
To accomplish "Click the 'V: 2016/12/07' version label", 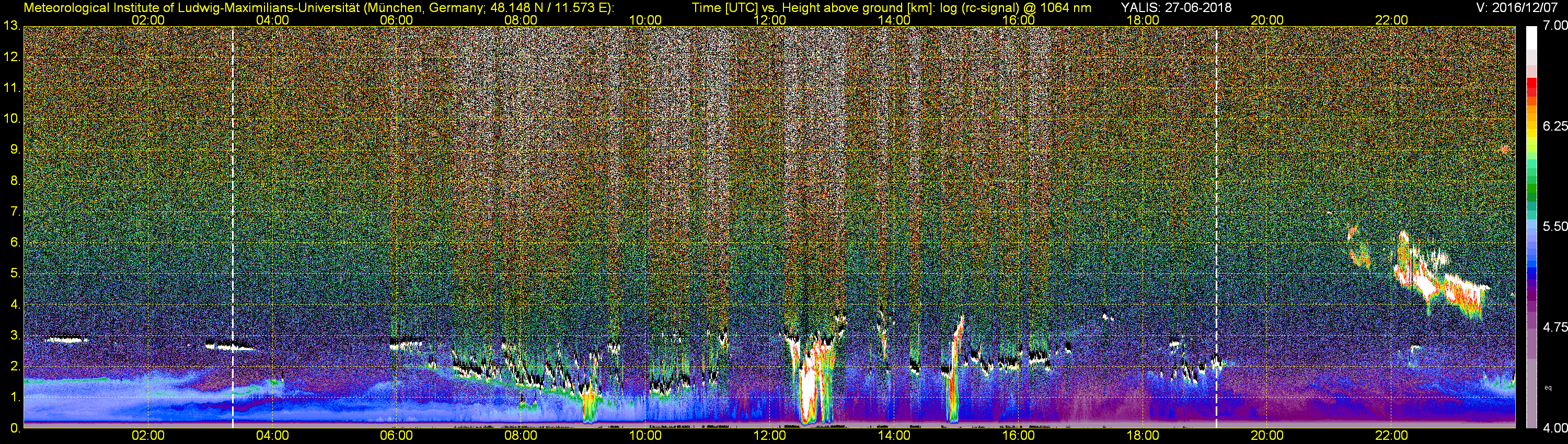I will coord(1516,8).
